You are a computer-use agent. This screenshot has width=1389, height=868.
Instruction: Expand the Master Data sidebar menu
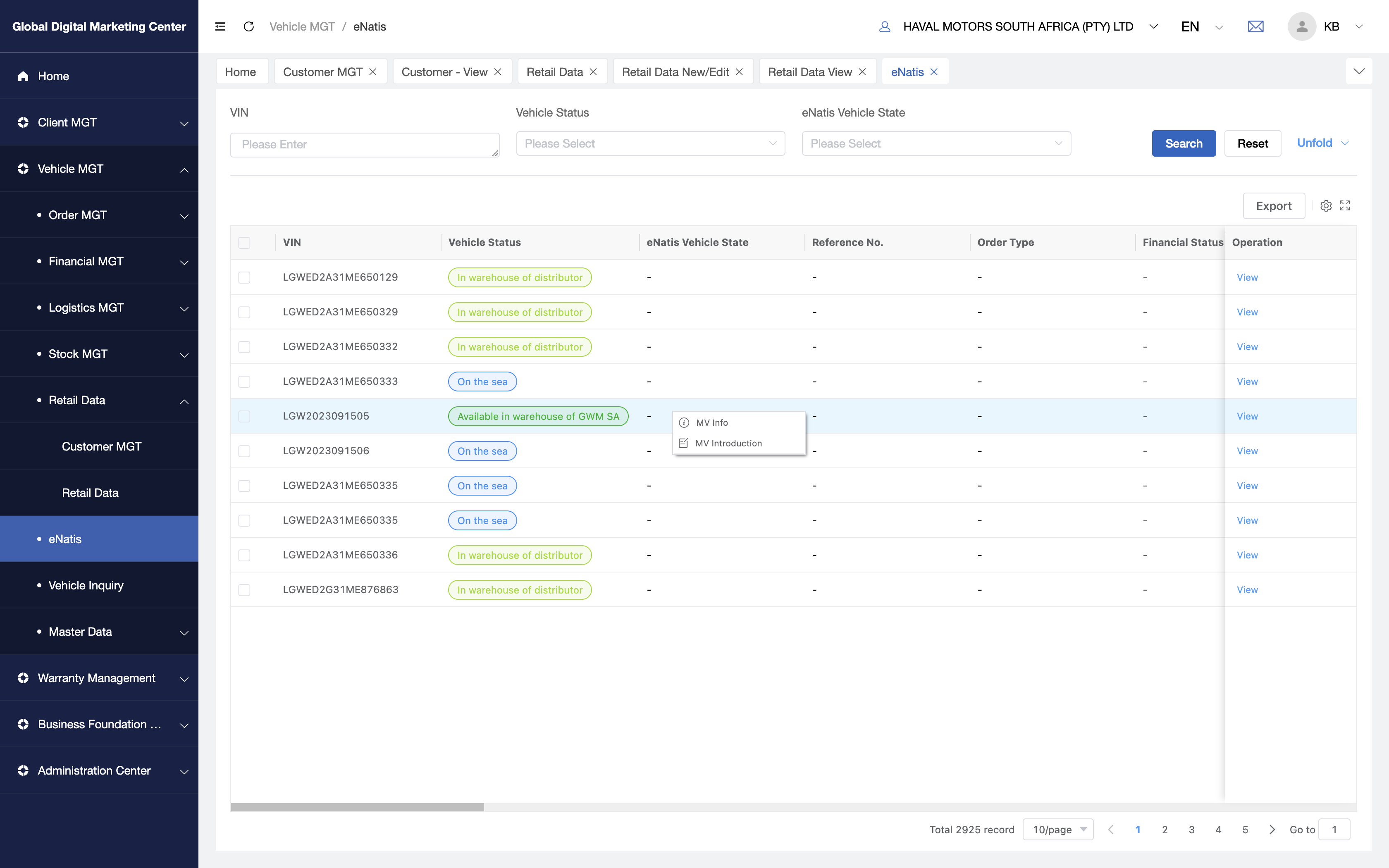pos(99,632)
